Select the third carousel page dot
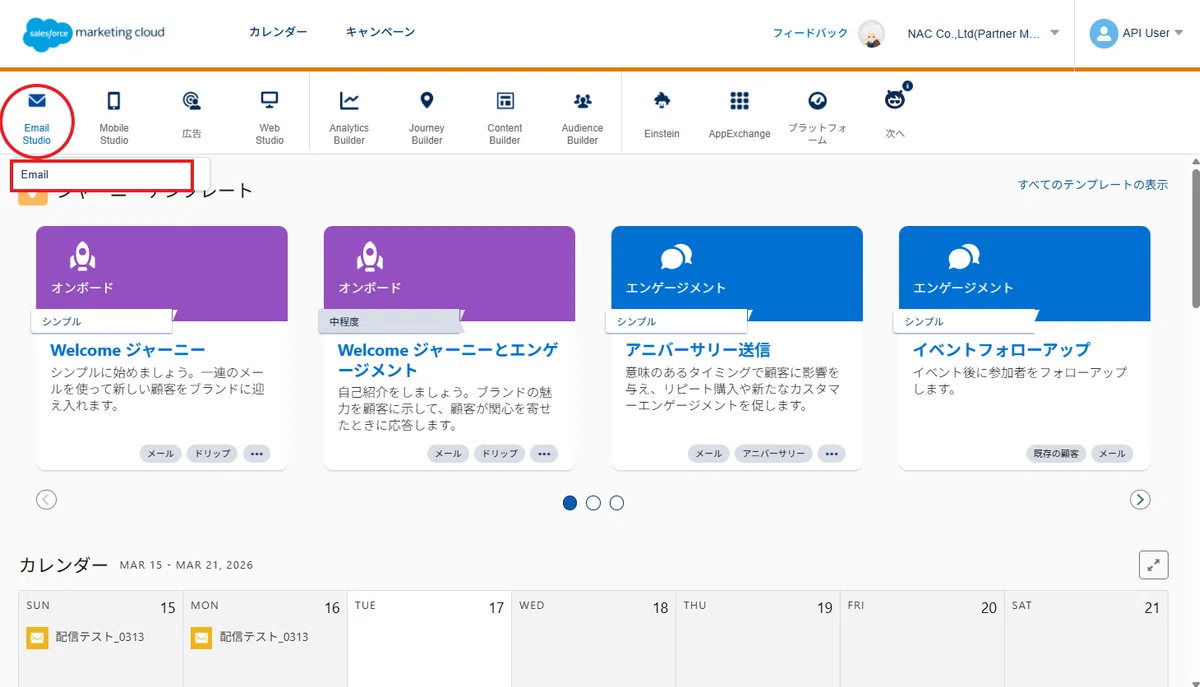The image size is (1200, 687). coord(617,503)
